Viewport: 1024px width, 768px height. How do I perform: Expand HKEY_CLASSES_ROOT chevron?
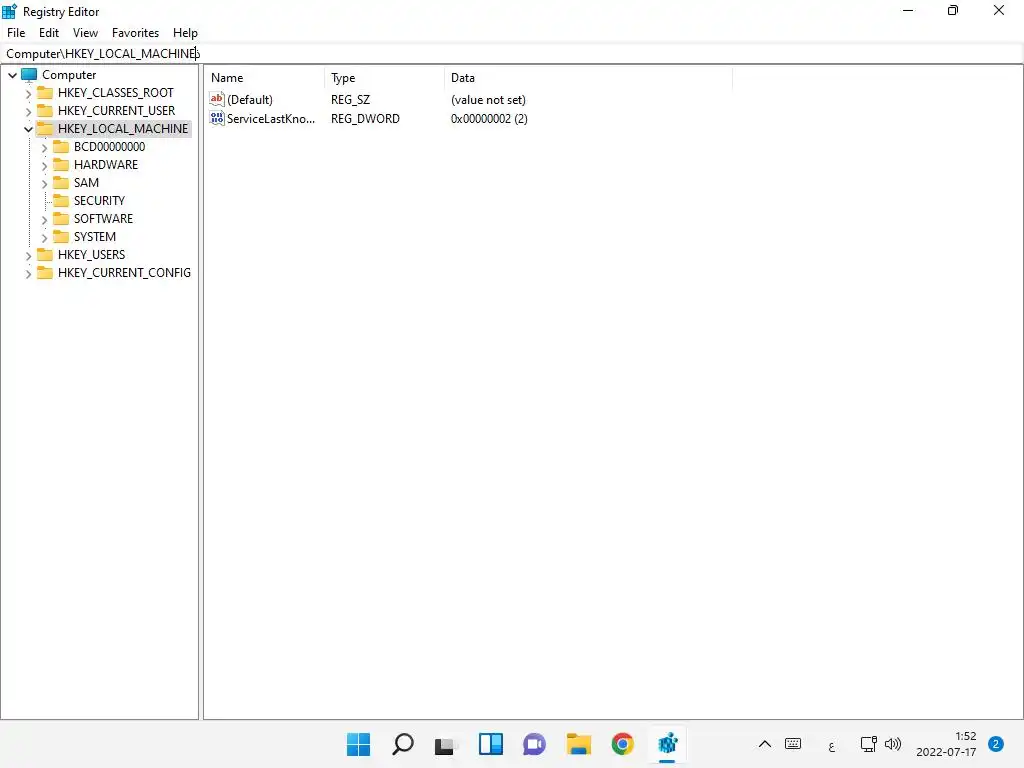(x=28, y=93)
